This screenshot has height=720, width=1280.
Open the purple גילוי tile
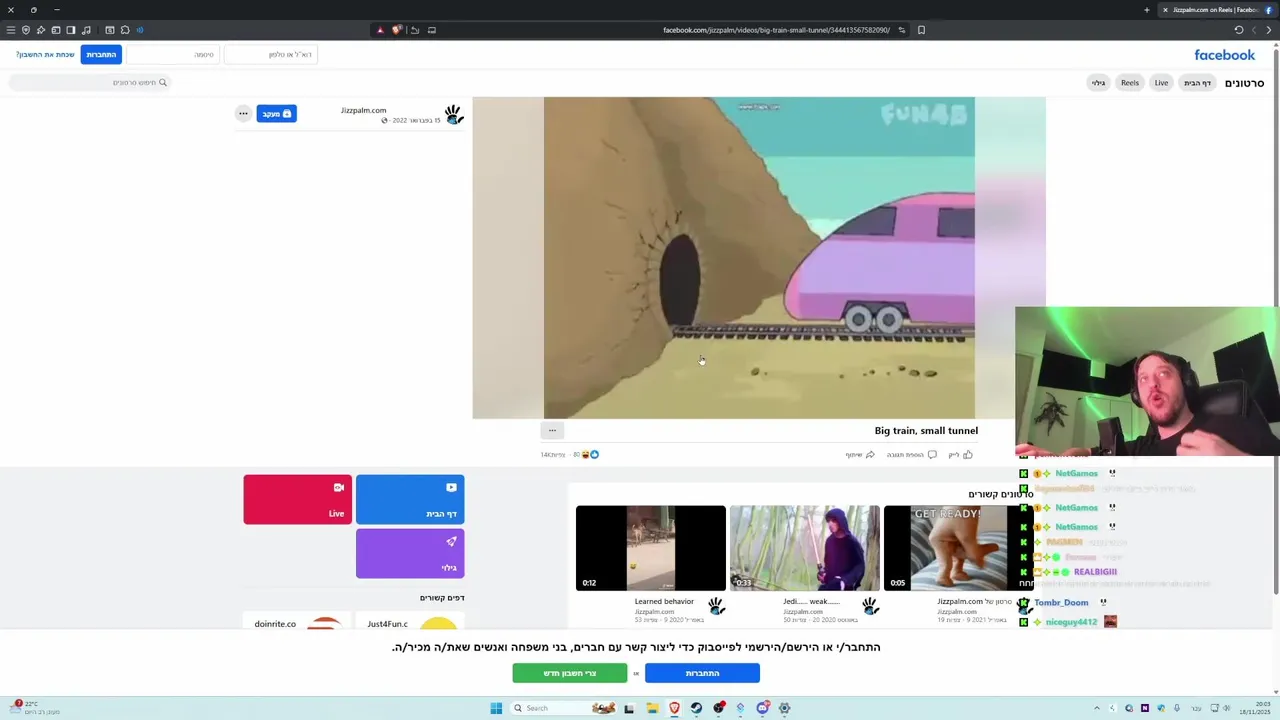coord(410,553)
